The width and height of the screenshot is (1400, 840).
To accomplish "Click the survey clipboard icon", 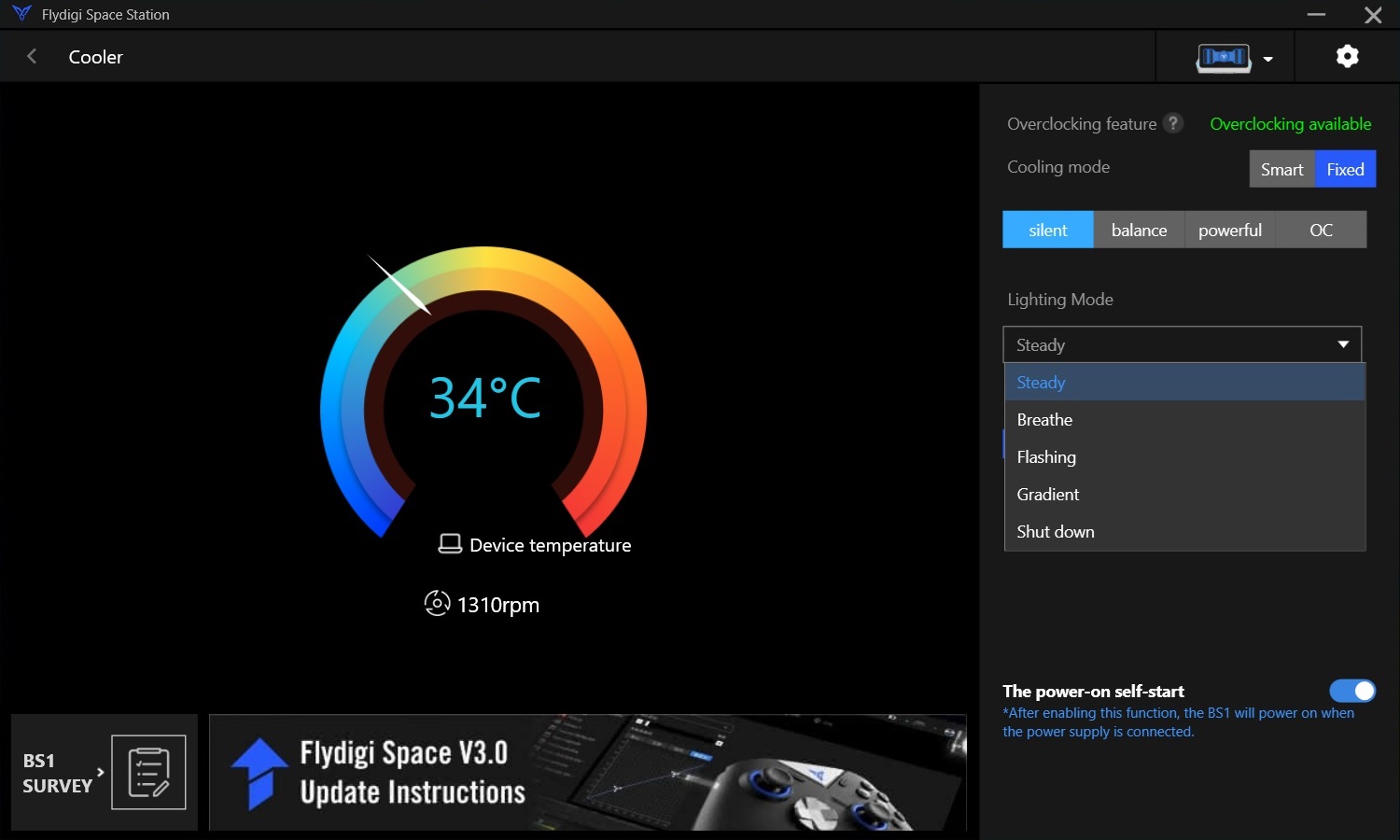I will tap(148, 772).
